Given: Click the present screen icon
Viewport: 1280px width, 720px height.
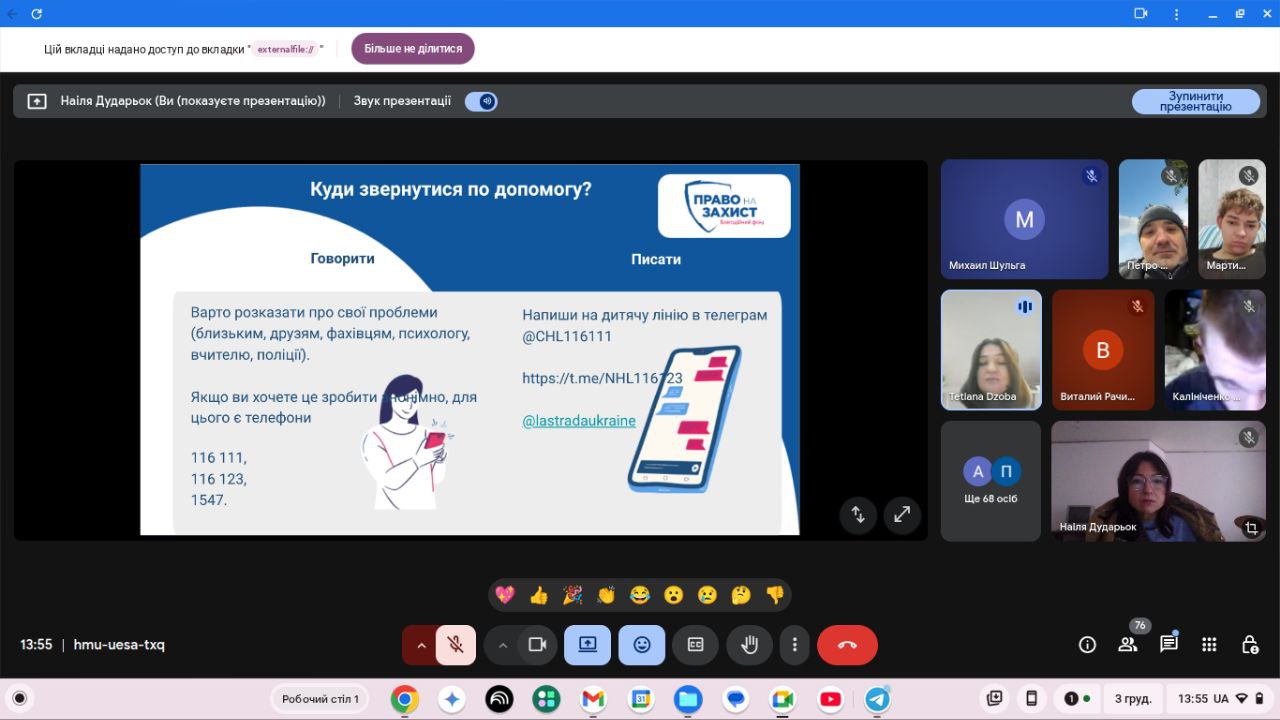Looking at the screenshot, I should pos(587,645).
